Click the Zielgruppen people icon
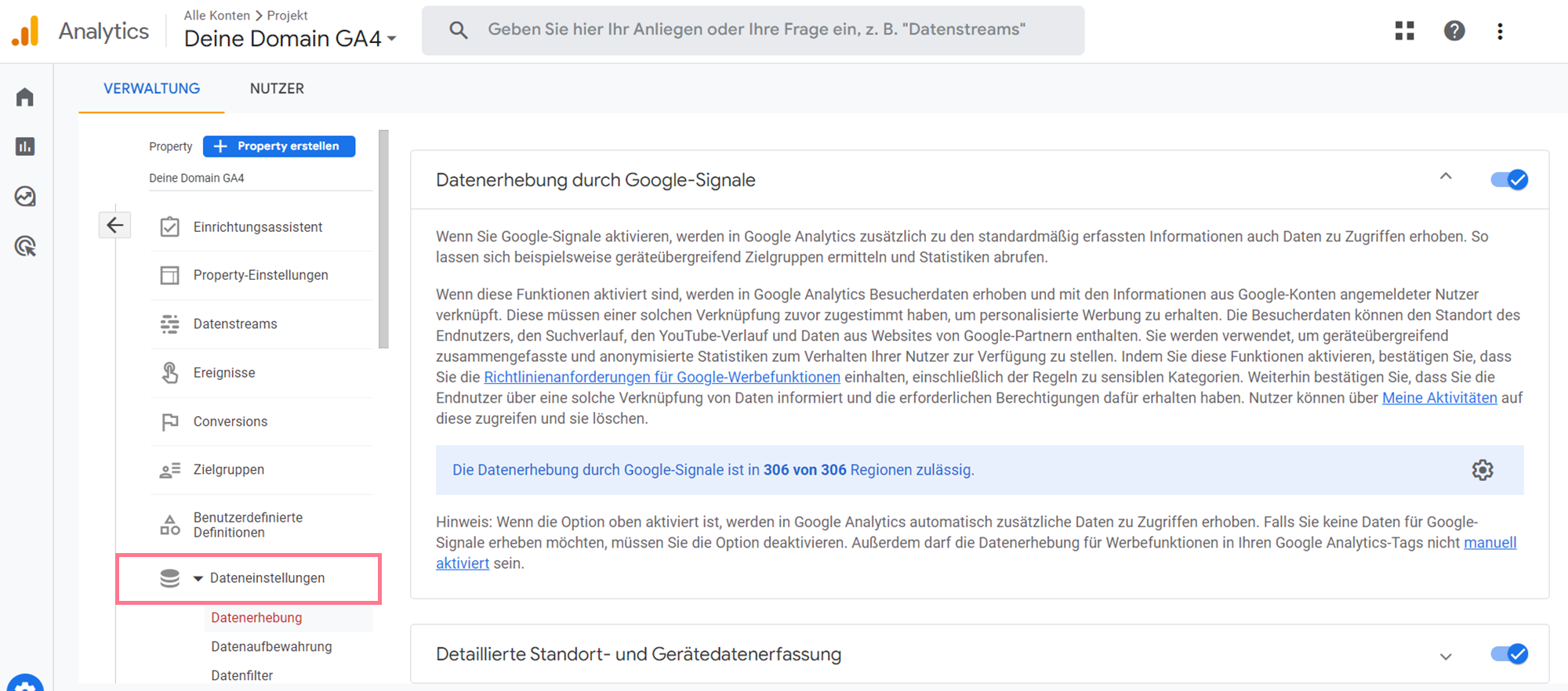Viewport: 1568px width, 691px height. click(x=170, y=470)
